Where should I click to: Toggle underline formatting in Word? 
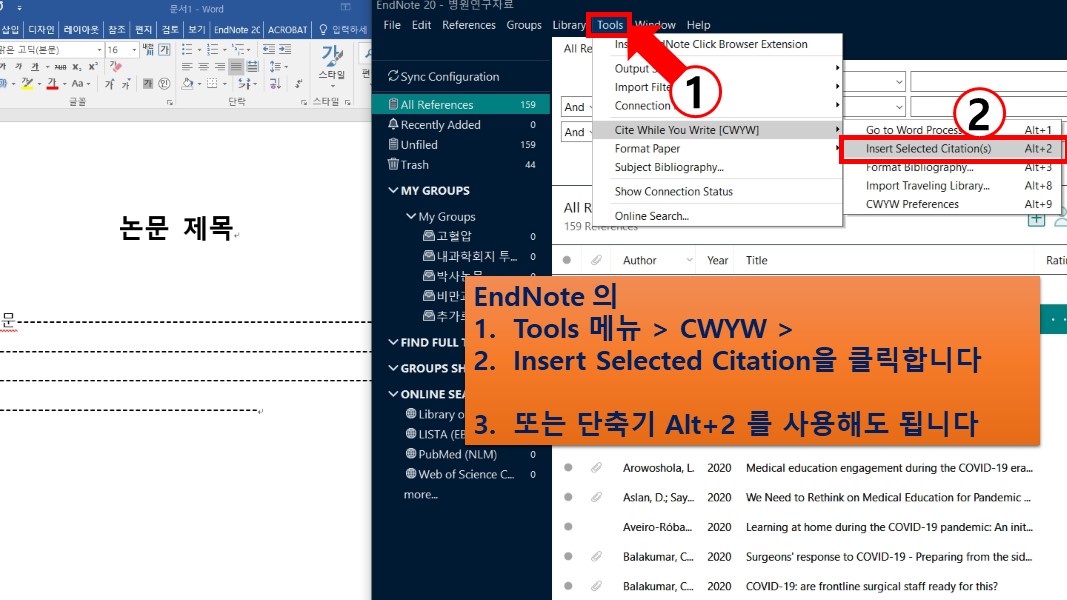[x=35, y=67]
